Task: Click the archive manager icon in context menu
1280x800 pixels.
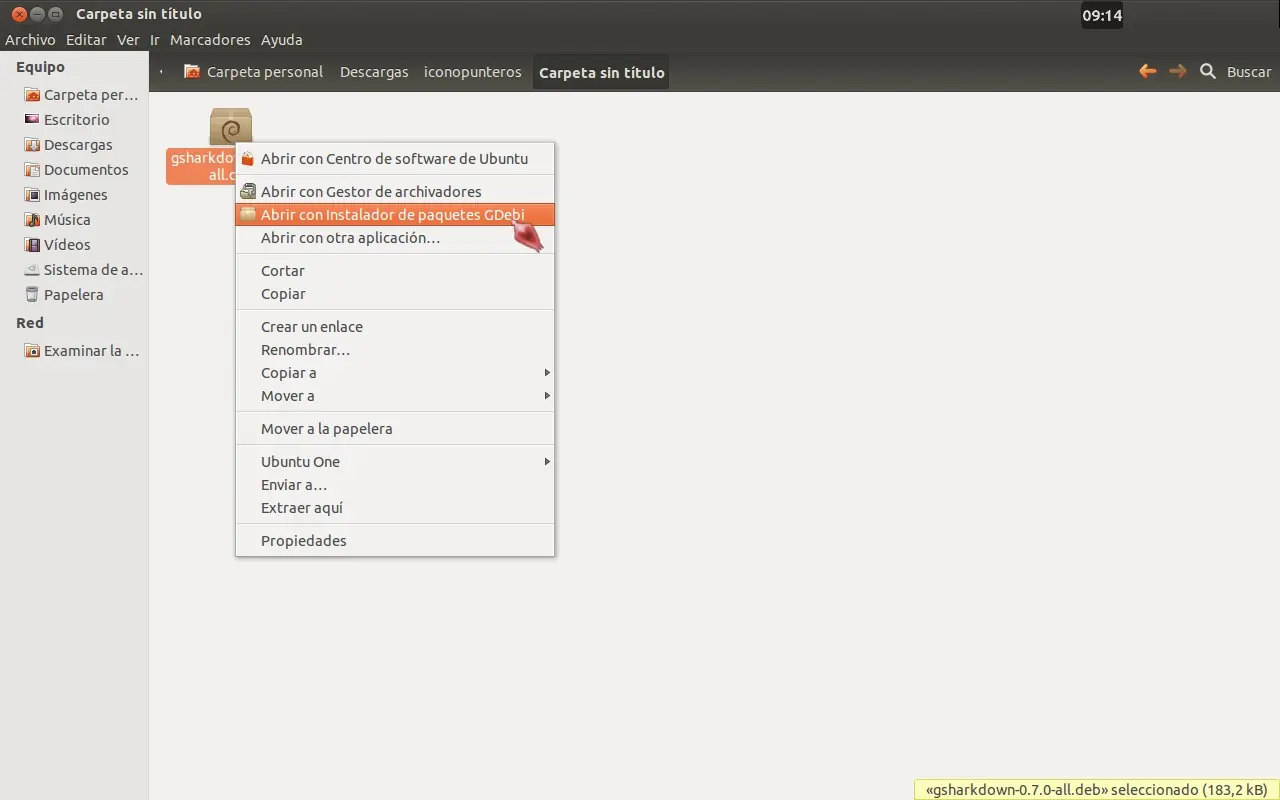Action: point(247,191)
